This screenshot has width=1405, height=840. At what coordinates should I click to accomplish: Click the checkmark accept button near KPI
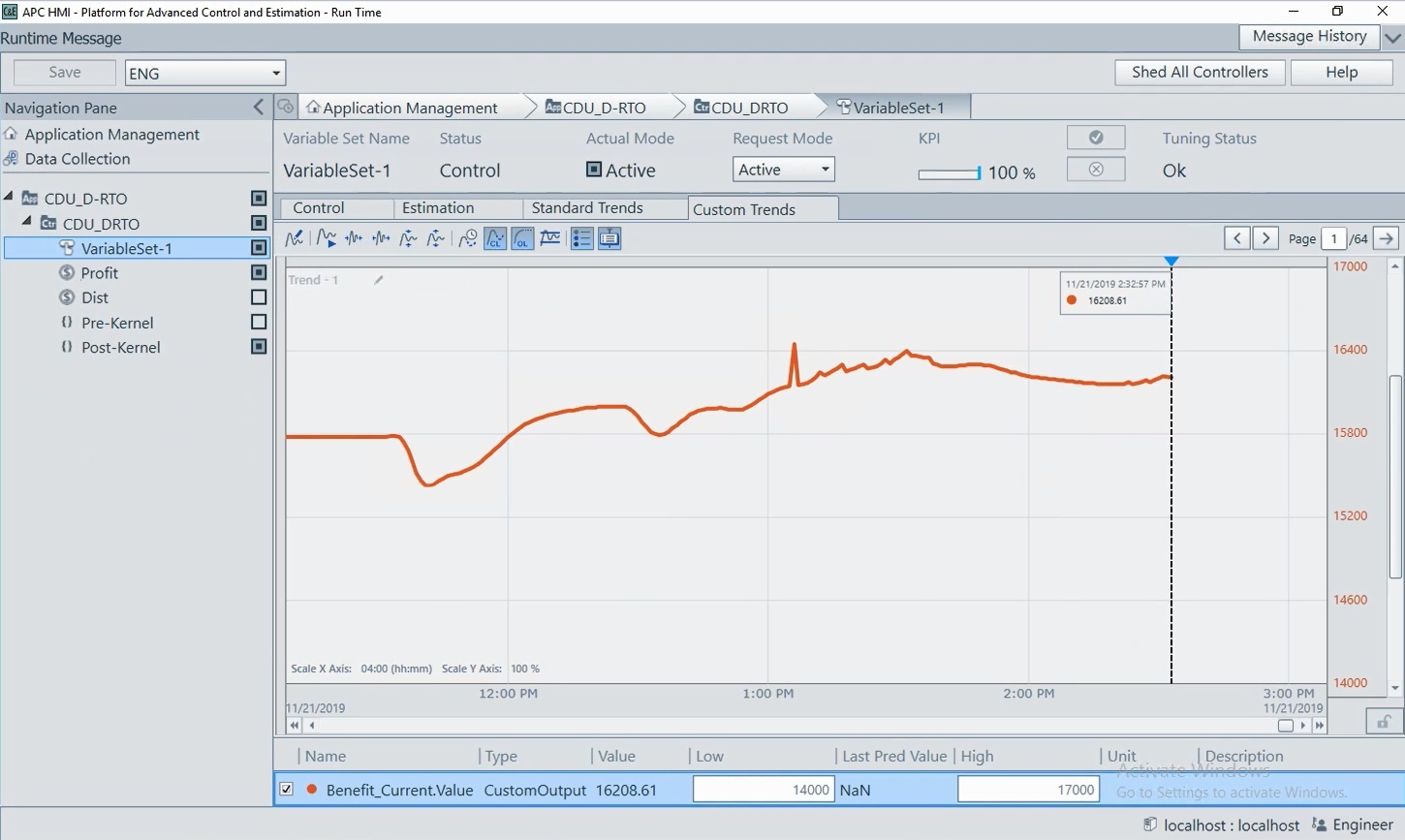1096,138
